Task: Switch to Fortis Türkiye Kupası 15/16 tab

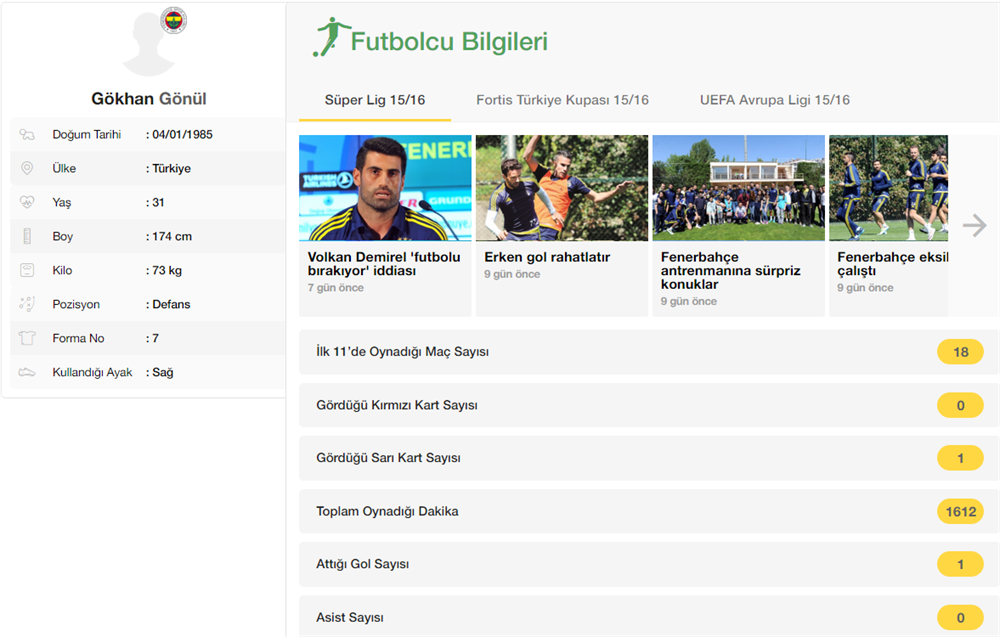Action: point(562,100)
